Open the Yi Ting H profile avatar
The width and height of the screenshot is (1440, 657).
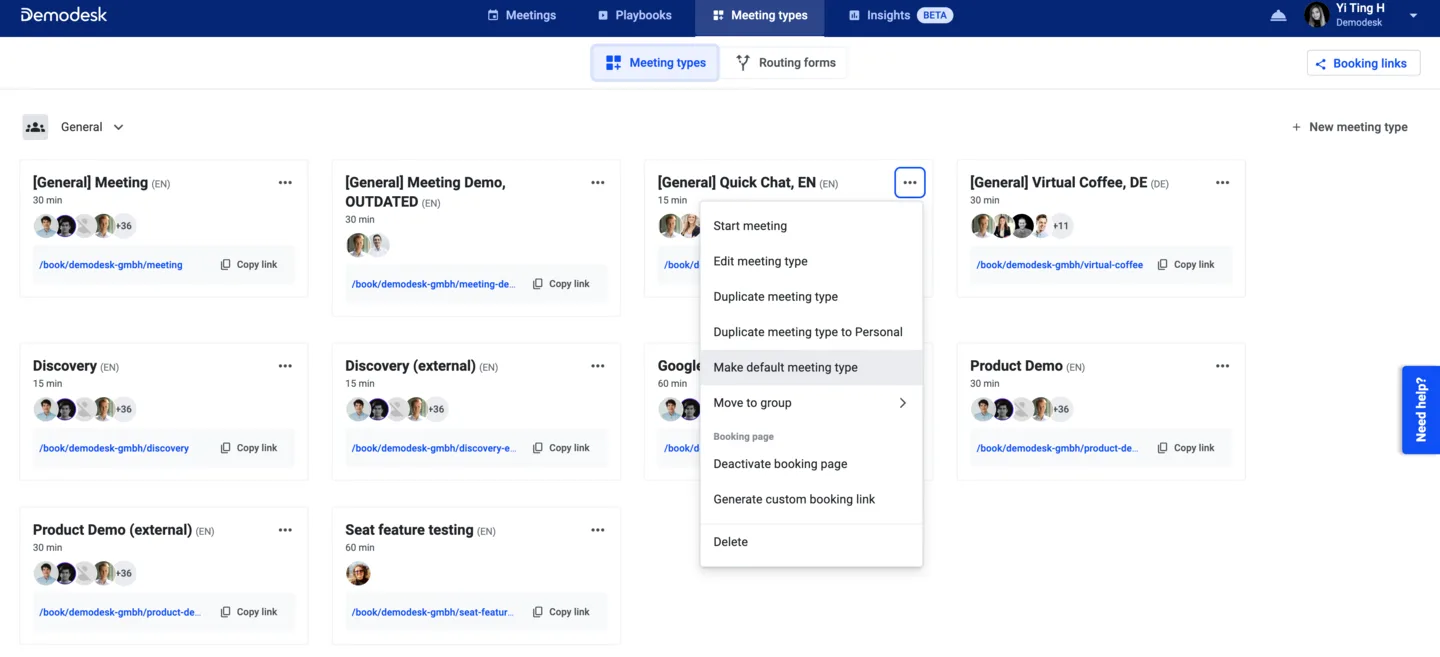coord(1317,15)
